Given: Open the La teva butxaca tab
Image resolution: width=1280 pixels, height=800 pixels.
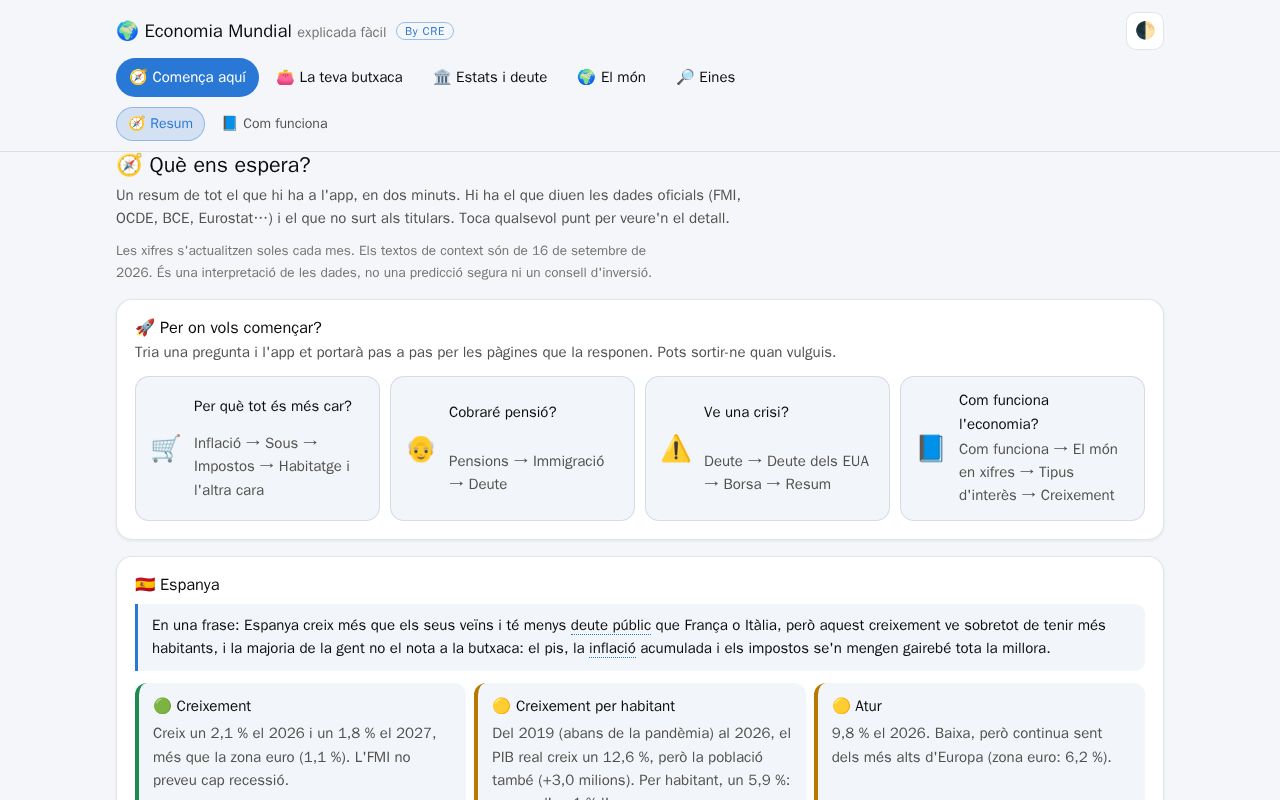Looking at the screenshot, I should pos(339,77).
